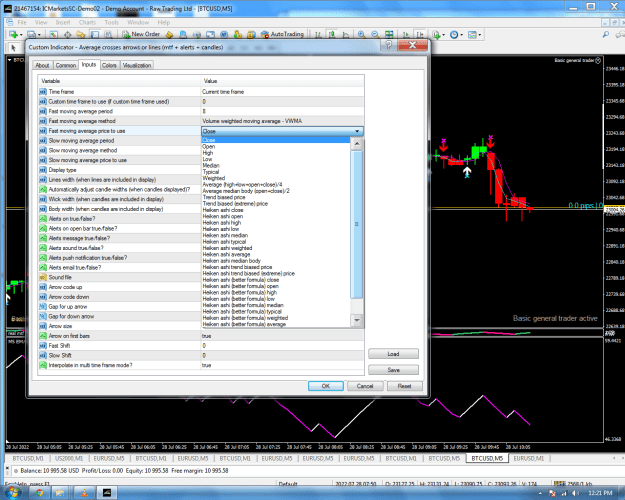
Task: Click the dialog help question-mark button
Action: (389, 45)
